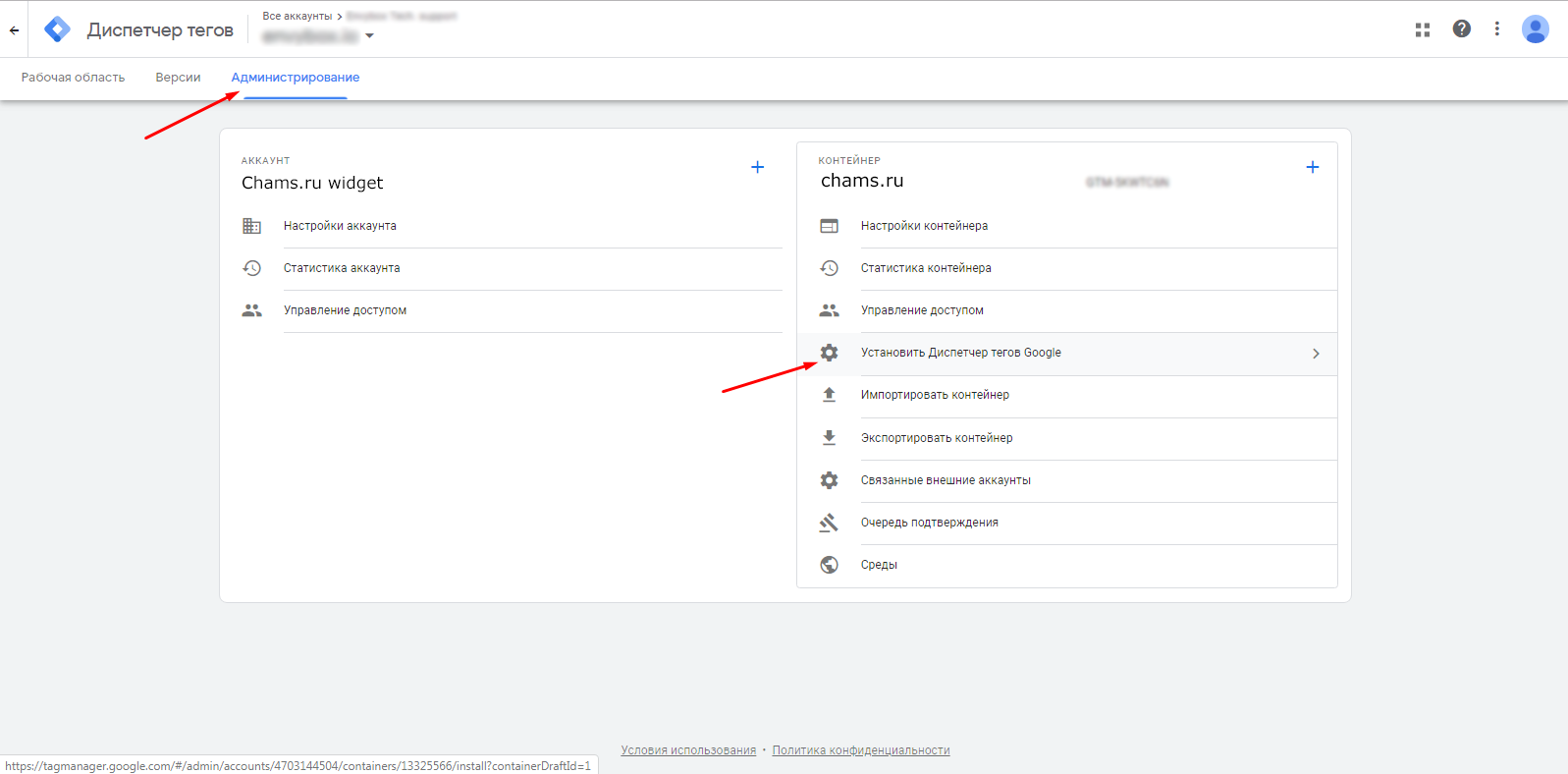This screenshot has width=1568, height=774.
Task: Click Все аккаунты breadcrumb
Action: click(x=297, y=17)
